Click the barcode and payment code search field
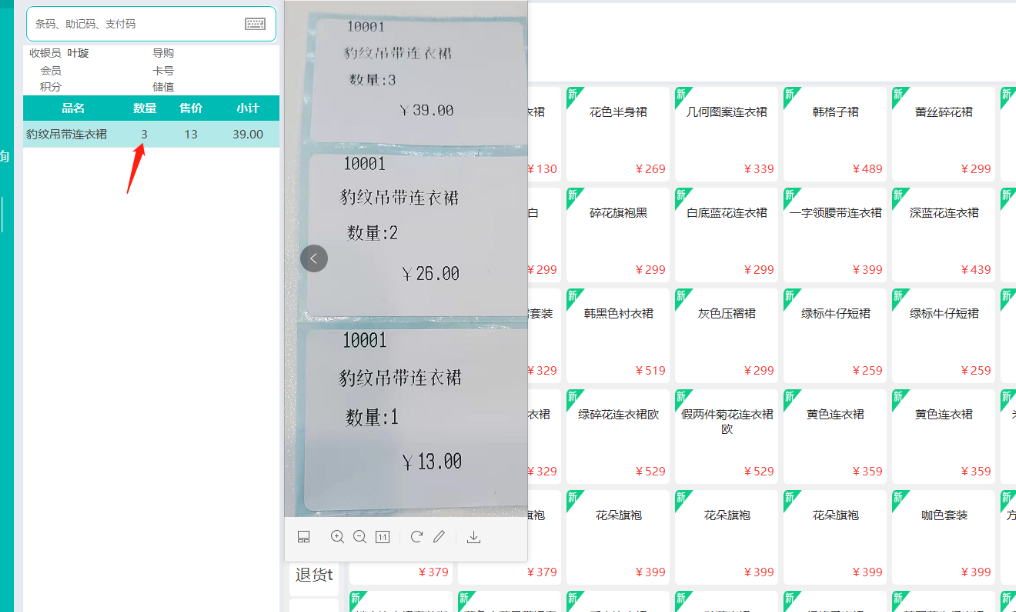 [151, 24]
